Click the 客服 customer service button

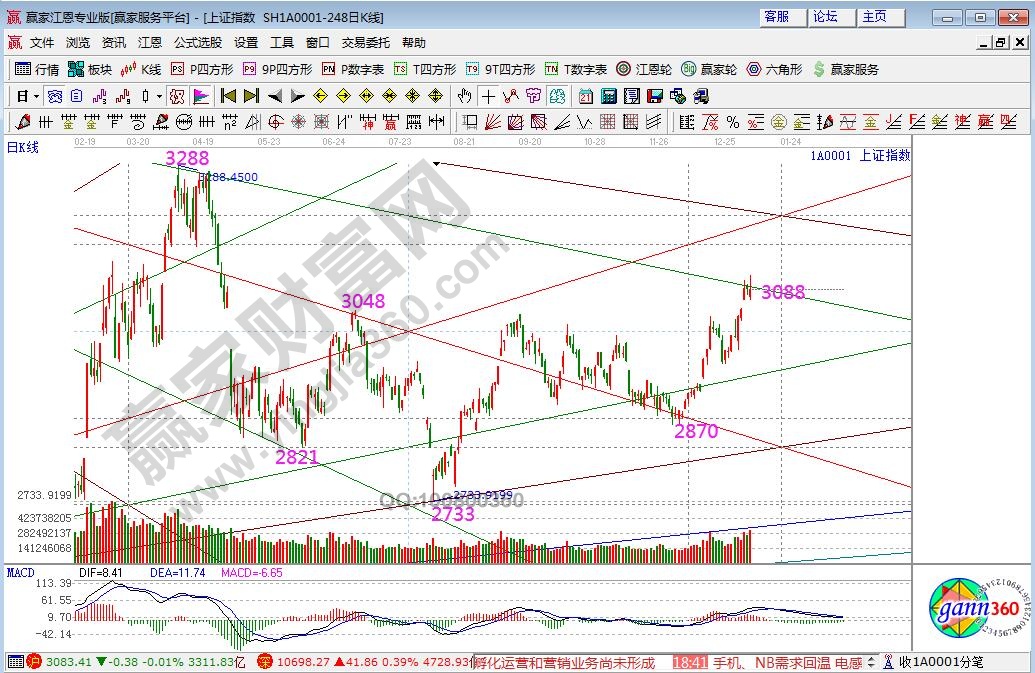pyautogui.click(x=776, y=17)
